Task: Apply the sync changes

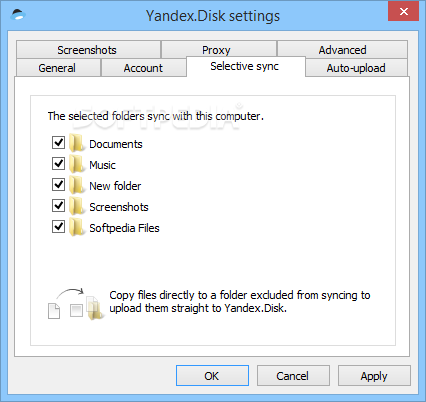Action: 374,376
